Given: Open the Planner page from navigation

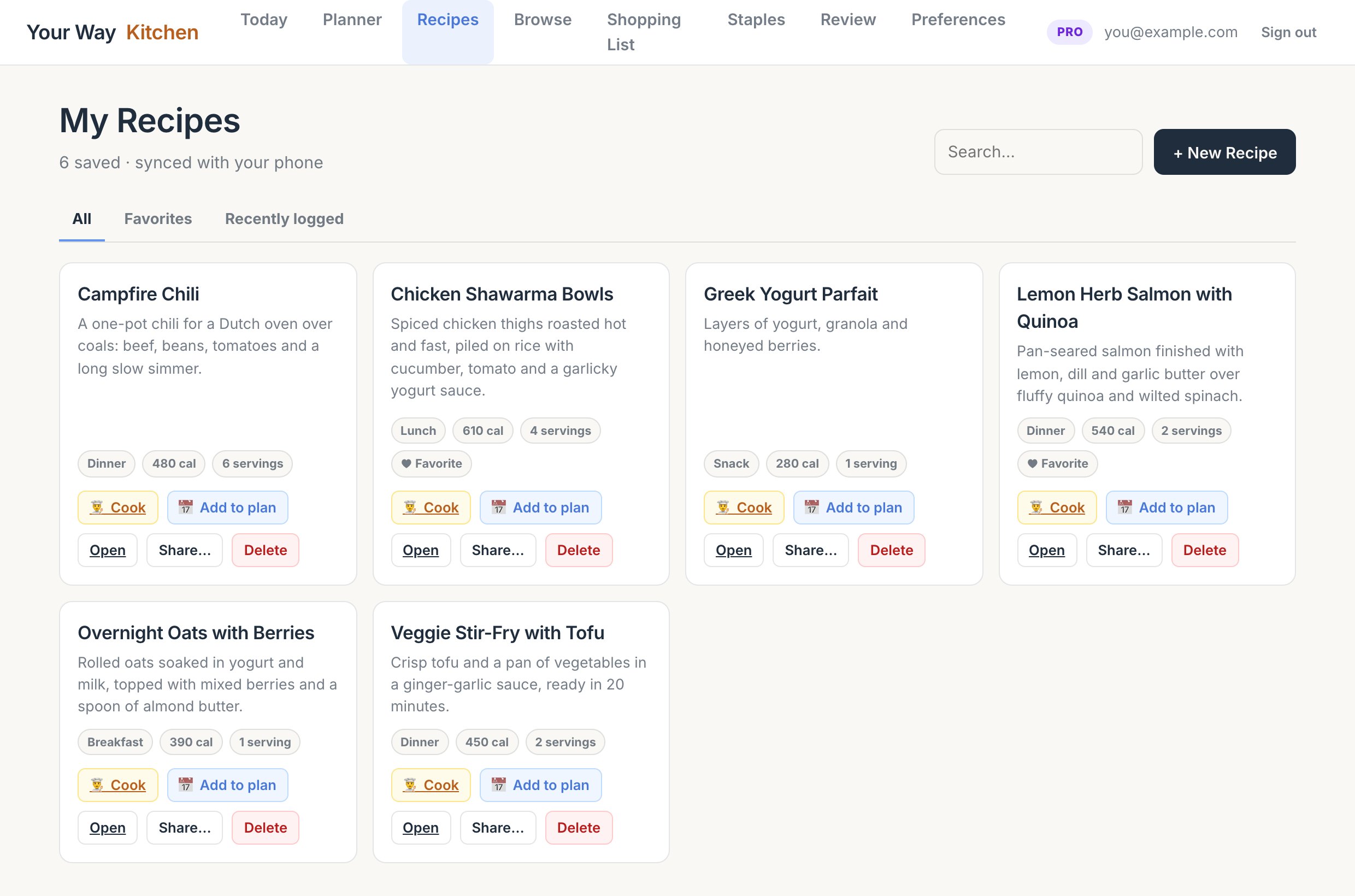Looking at the screenshot, I should 352,20.
